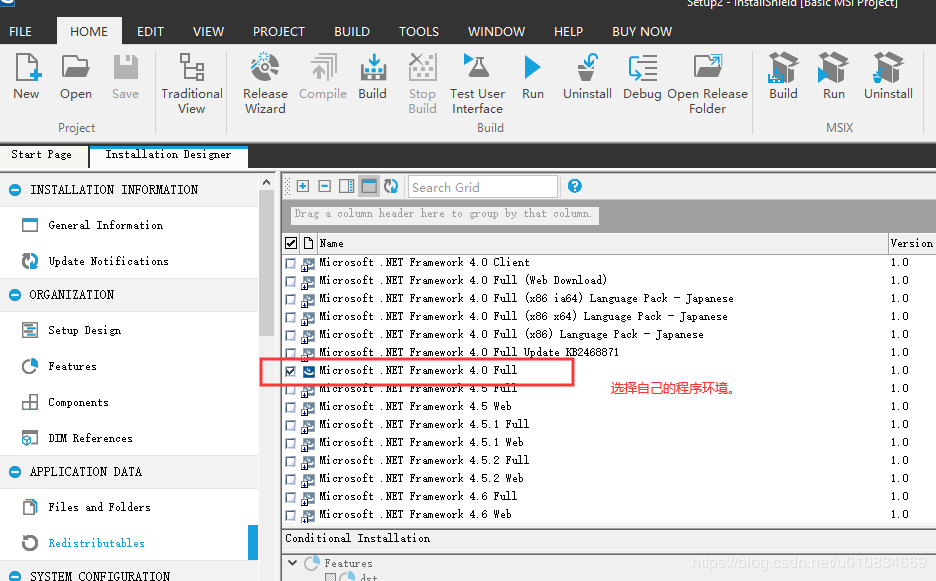The height and width of the screenshot is (581, 936).
Task: Select Installation Designer tab
Action: [168, 155]
